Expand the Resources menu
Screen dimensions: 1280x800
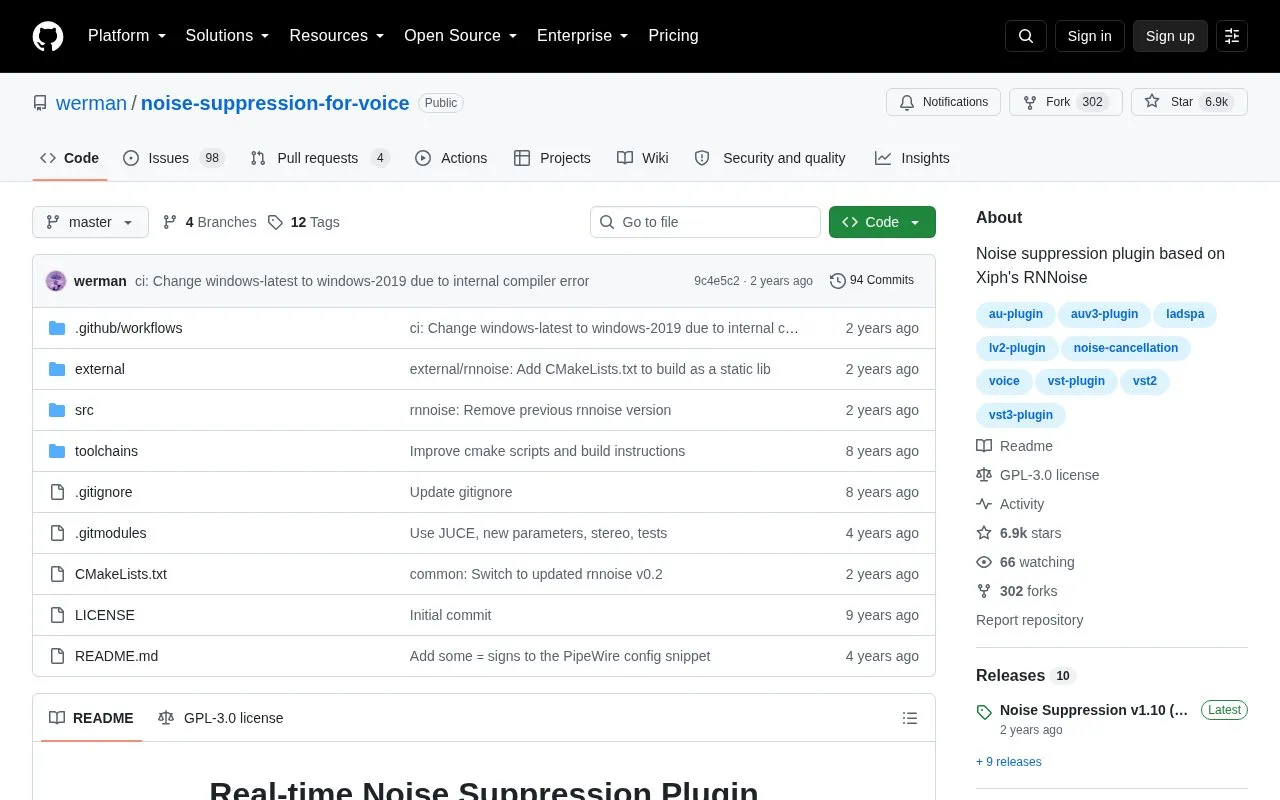[337, 36]
